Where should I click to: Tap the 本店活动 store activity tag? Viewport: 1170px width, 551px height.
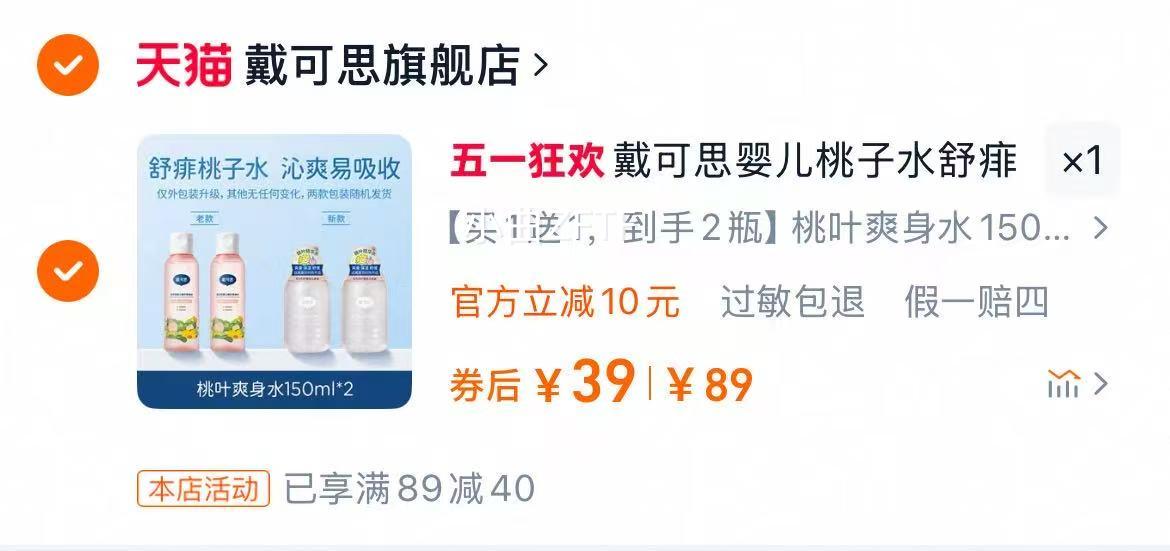point(203,489)
